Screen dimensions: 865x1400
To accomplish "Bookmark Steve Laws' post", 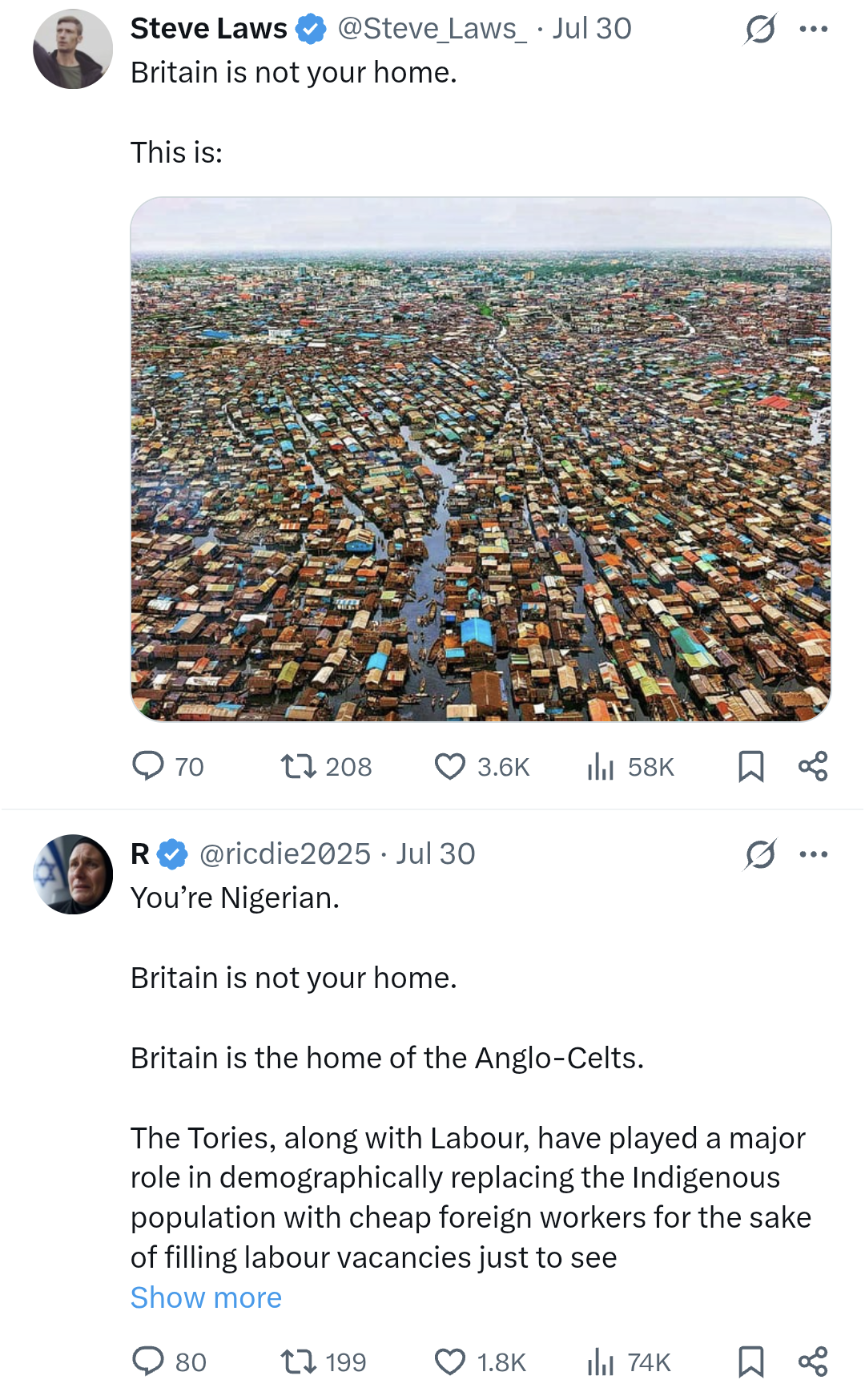I will point(750,766).
